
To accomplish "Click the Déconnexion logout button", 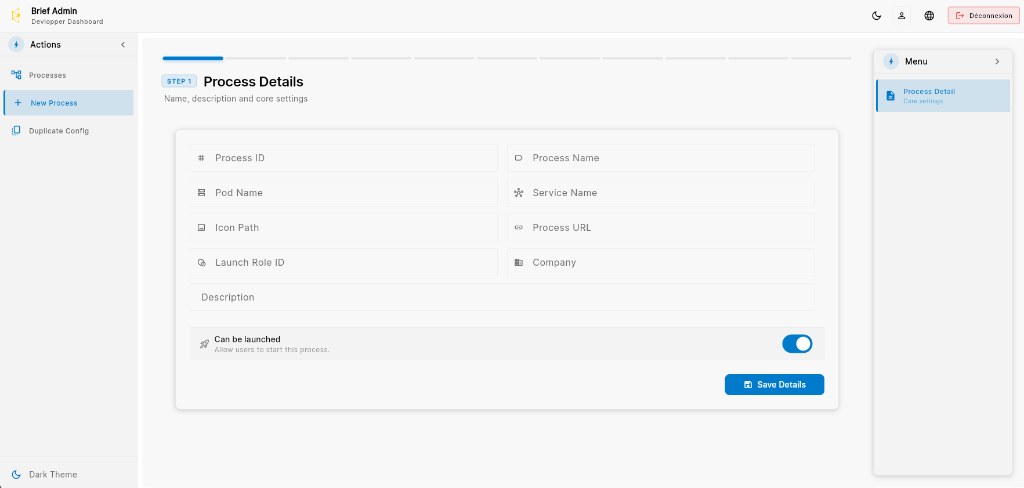I will [x=984, y=16].
